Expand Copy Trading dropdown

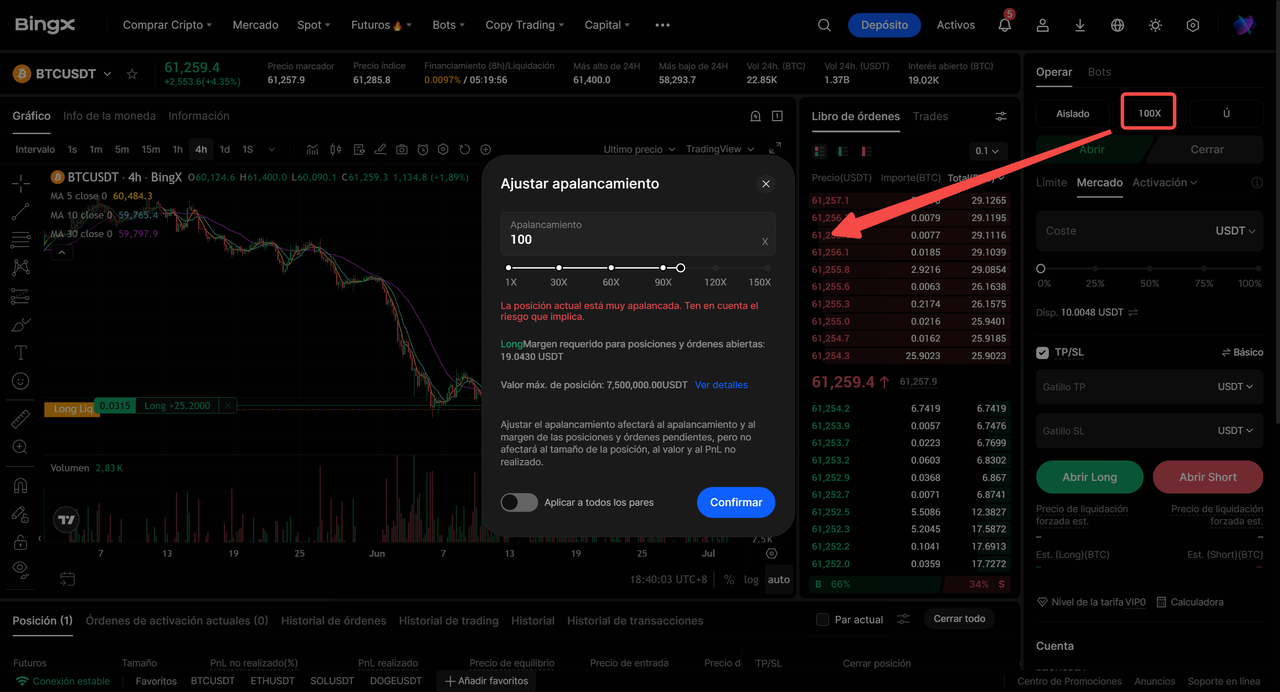pos(524,25)
